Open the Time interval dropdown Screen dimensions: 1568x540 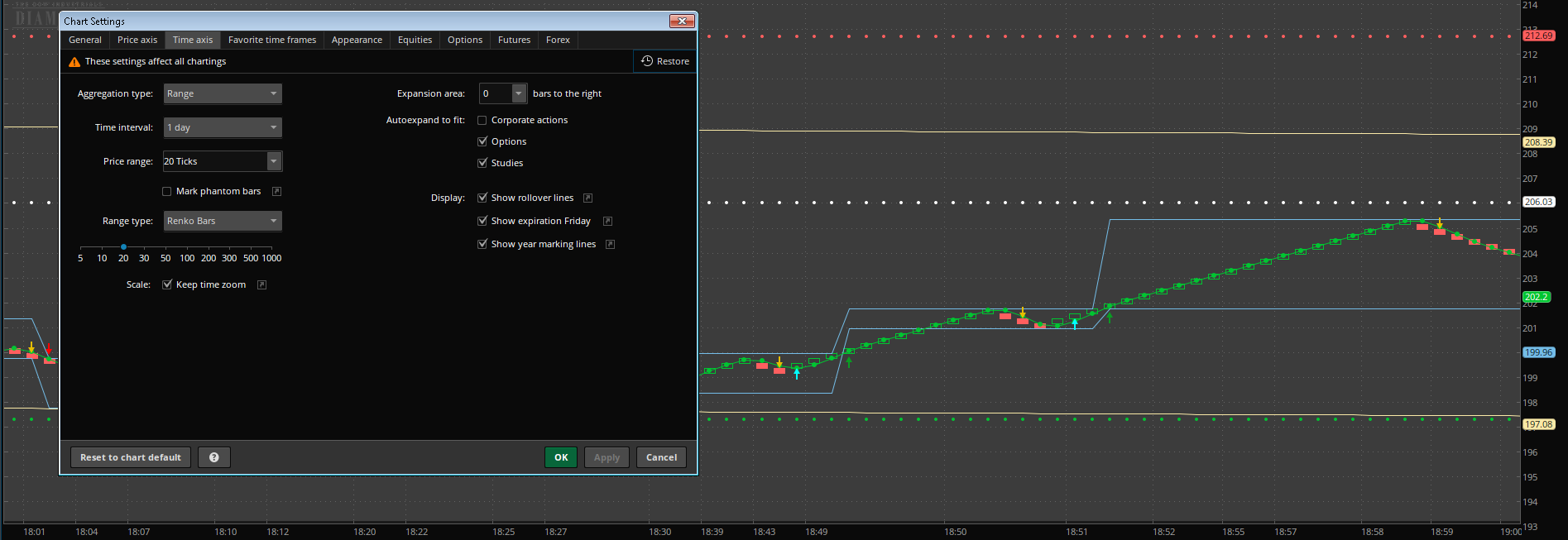pyautogui.click(x=223, y=127)
